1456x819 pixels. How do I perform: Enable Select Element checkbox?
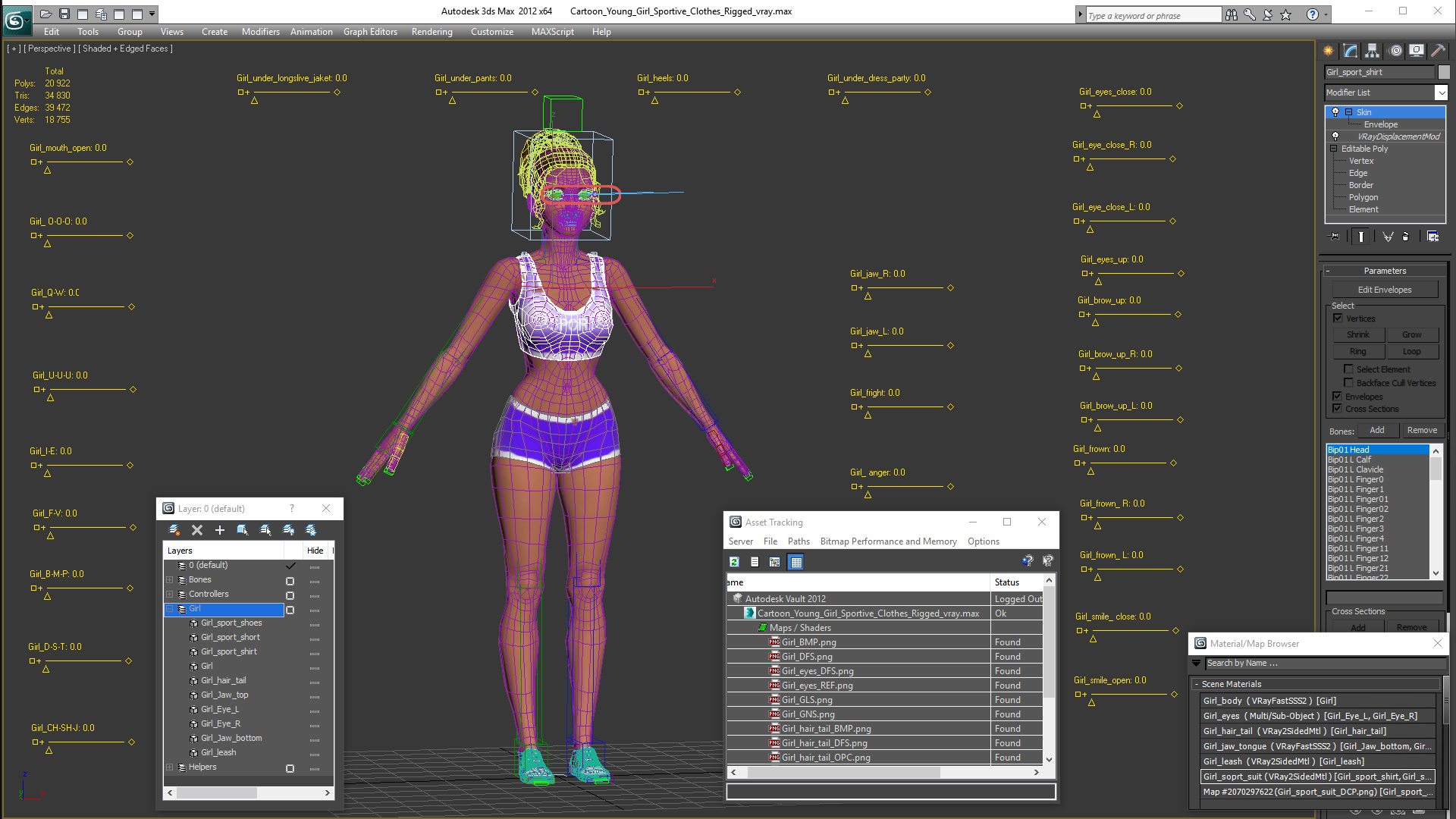tap(1348, 369)
